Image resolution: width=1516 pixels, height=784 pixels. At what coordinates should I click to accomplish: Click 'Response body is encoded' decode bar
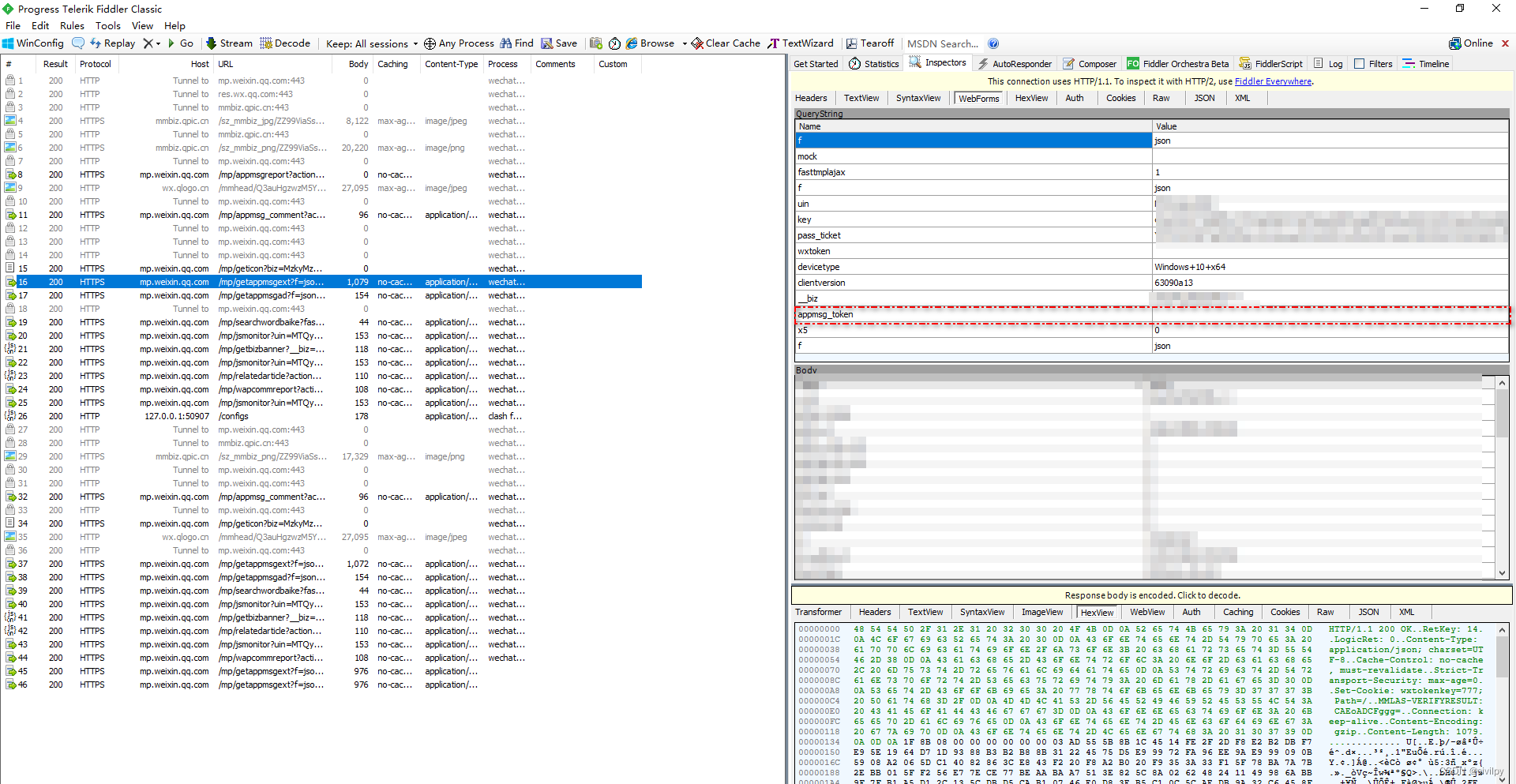(1152, 595)
